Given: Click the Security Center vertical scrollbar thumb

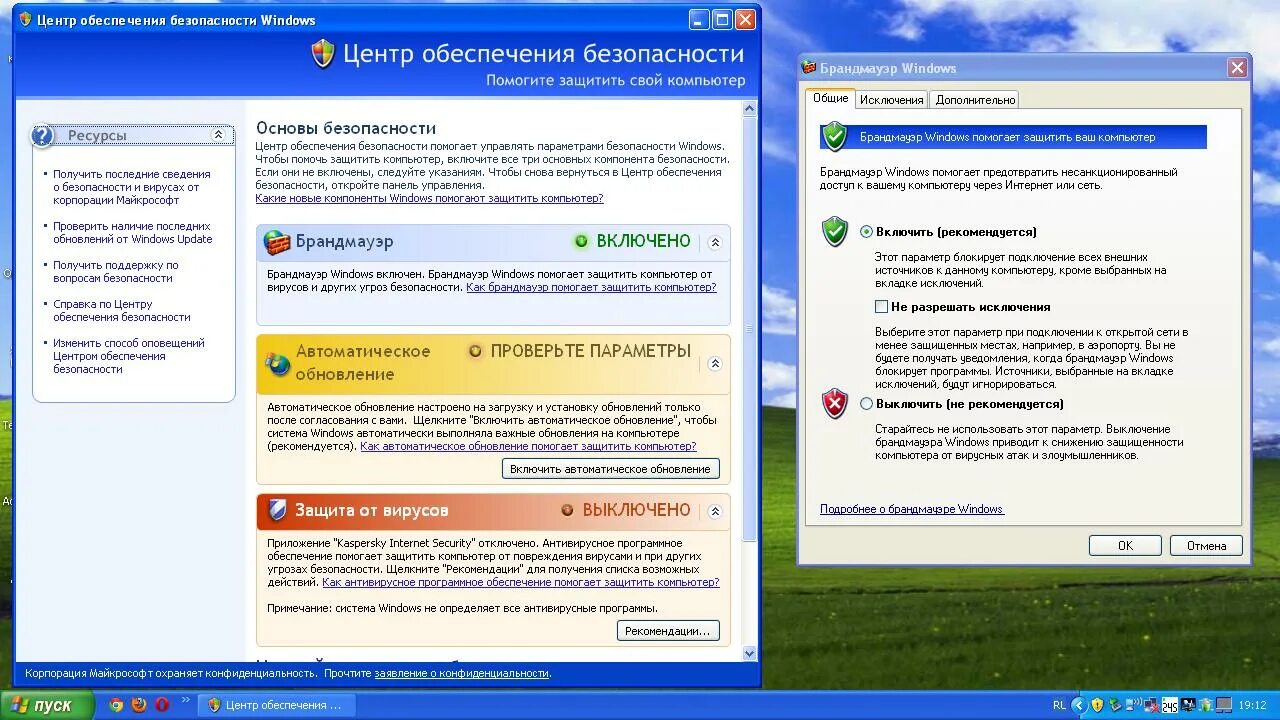Looking at the screenshot, I should click(x=750, y=327).
